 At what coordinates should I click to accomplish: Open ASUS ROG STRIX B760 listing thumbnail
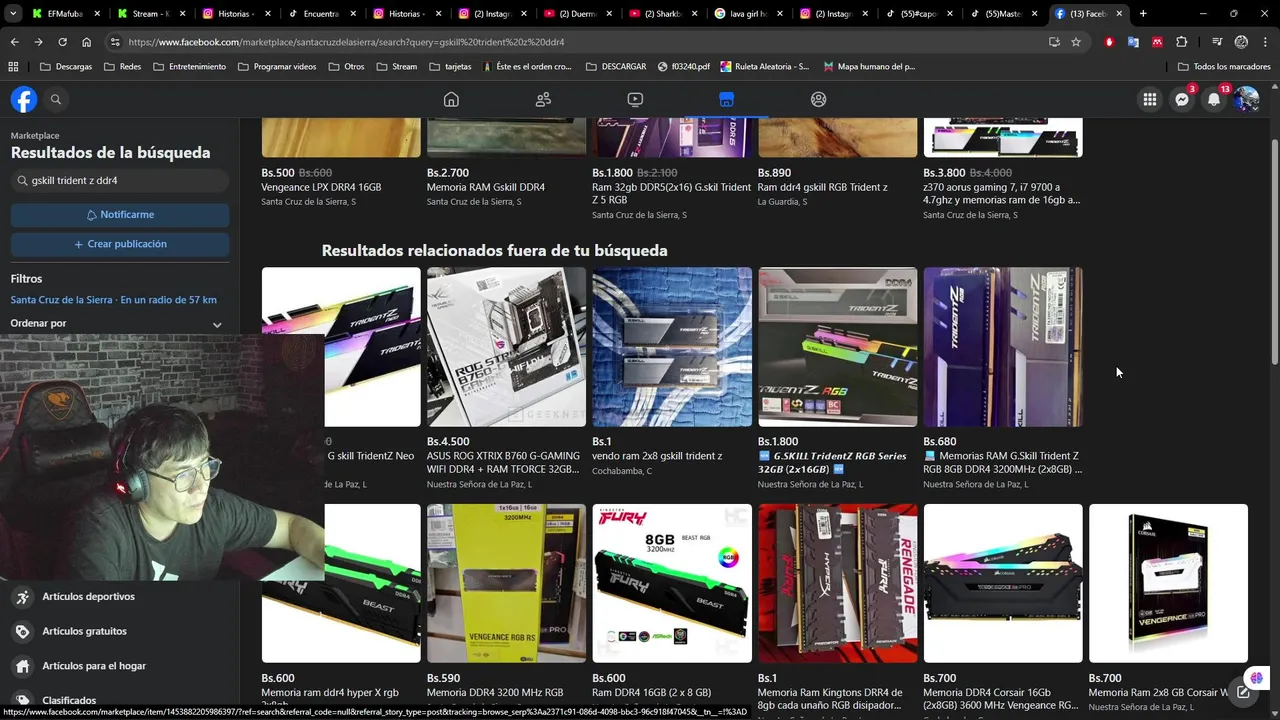[506, 347]
